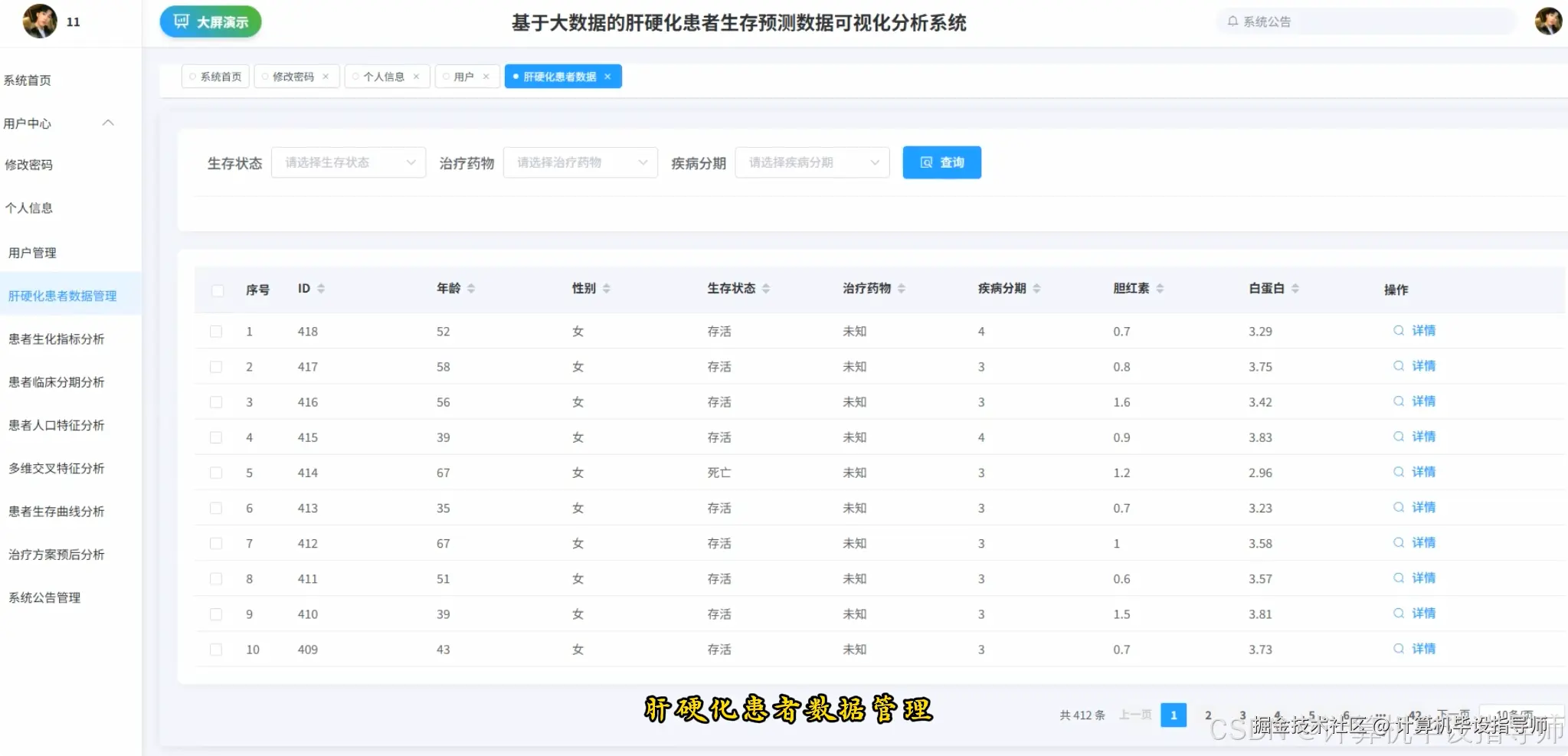Click the notification bell beside 系统公告
Screen dimensions: 1568x756
click(1234, 21)
